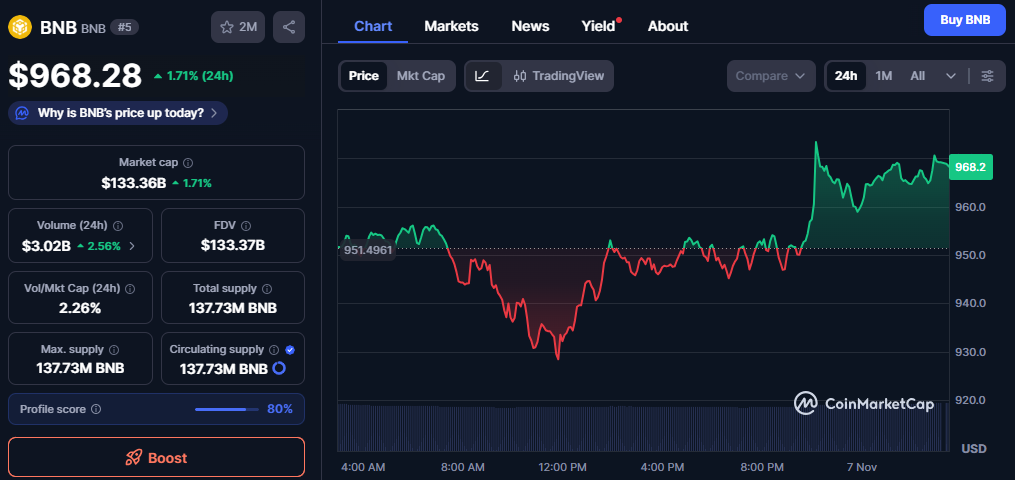This screenshot has width=1015, height=480.
Task: Expand Volume (24h) details arrow
Action: pyautogui.click(x=132, y=246)
